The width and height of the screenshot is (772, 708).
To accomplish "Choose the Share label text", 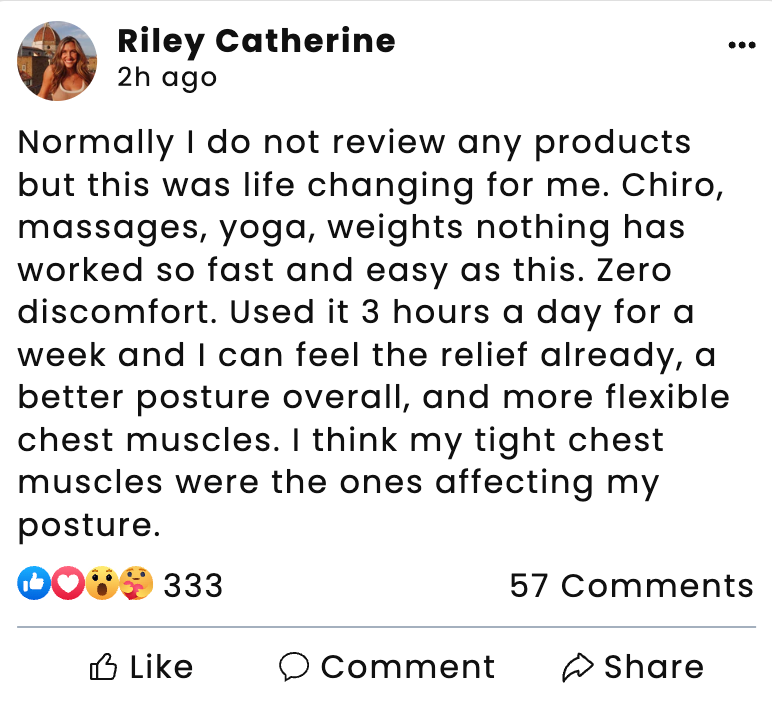I will coord(654,667).
